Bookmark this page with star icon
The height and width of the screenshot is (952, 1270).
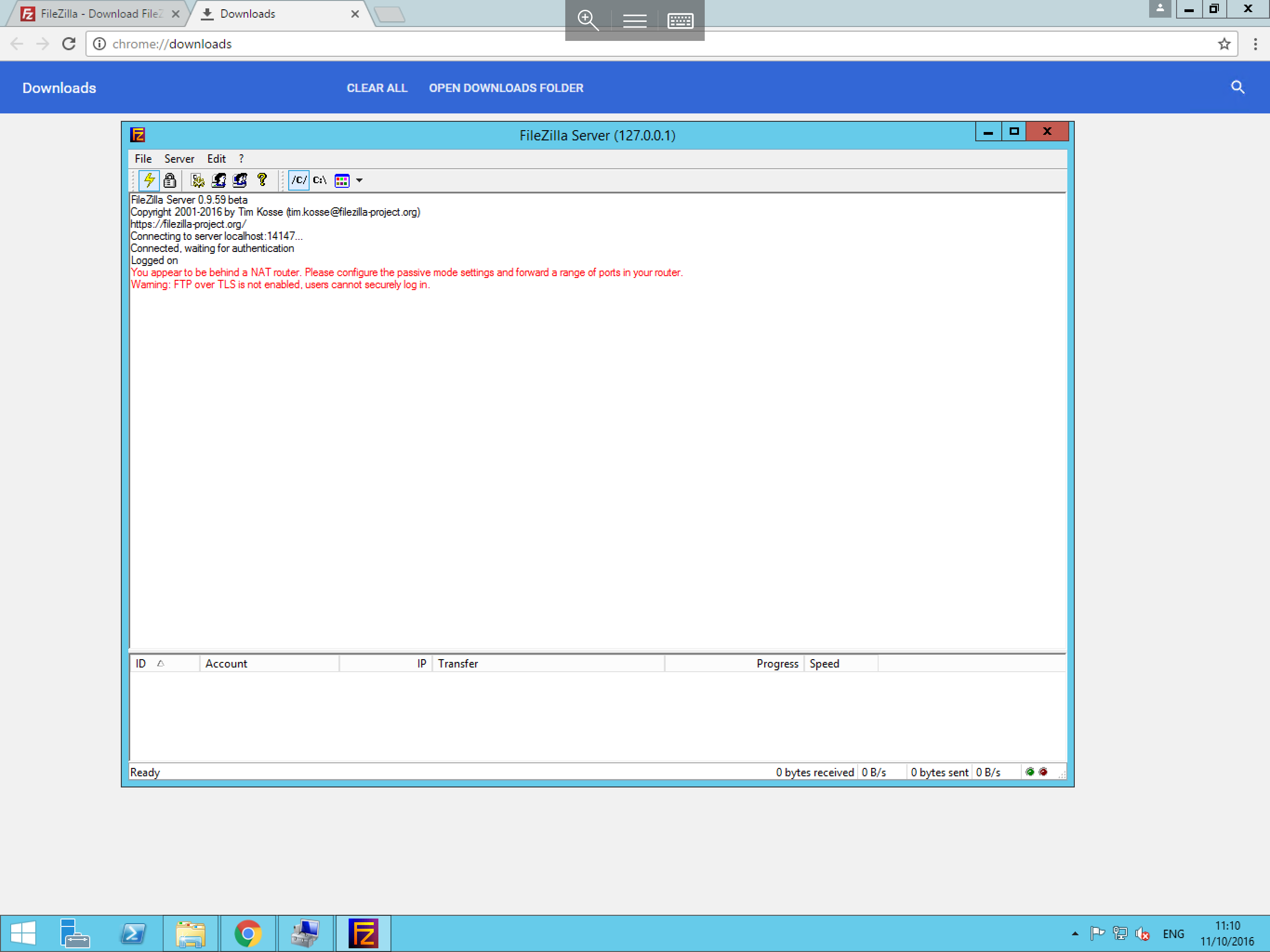tap(1224, 44)
